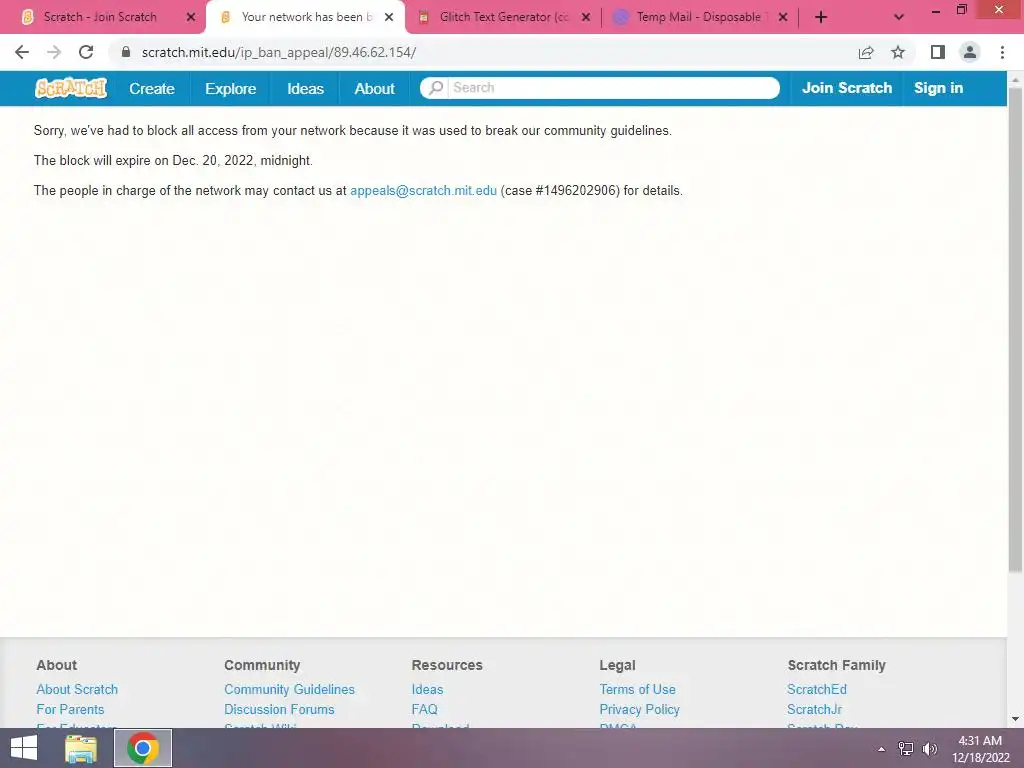Image resolution: width=1024 pixels, height=768 pixels.
Task: Email appeals@scratch.mit.edu link
Action: click(x=423, y=191)
